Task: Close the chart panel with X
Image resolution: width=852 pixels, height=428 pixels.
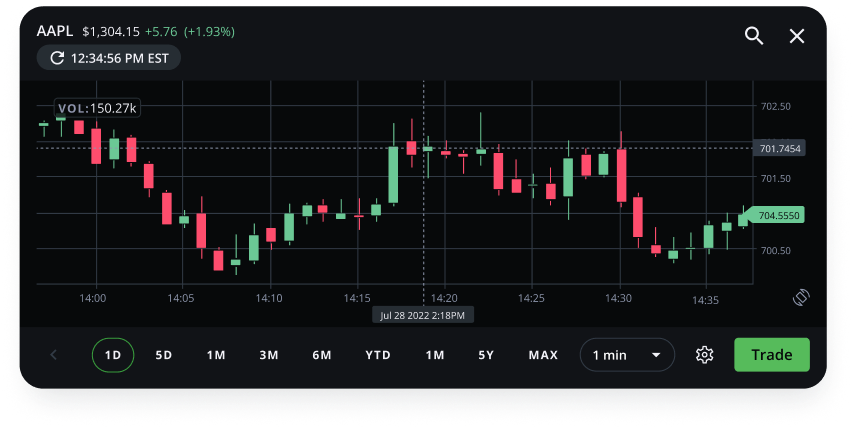Action: click(797, 36)
